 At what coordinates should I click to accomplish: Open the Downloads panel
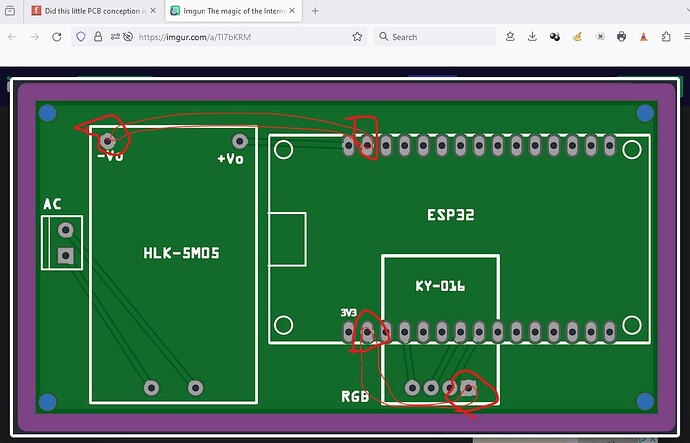(532, 37)
